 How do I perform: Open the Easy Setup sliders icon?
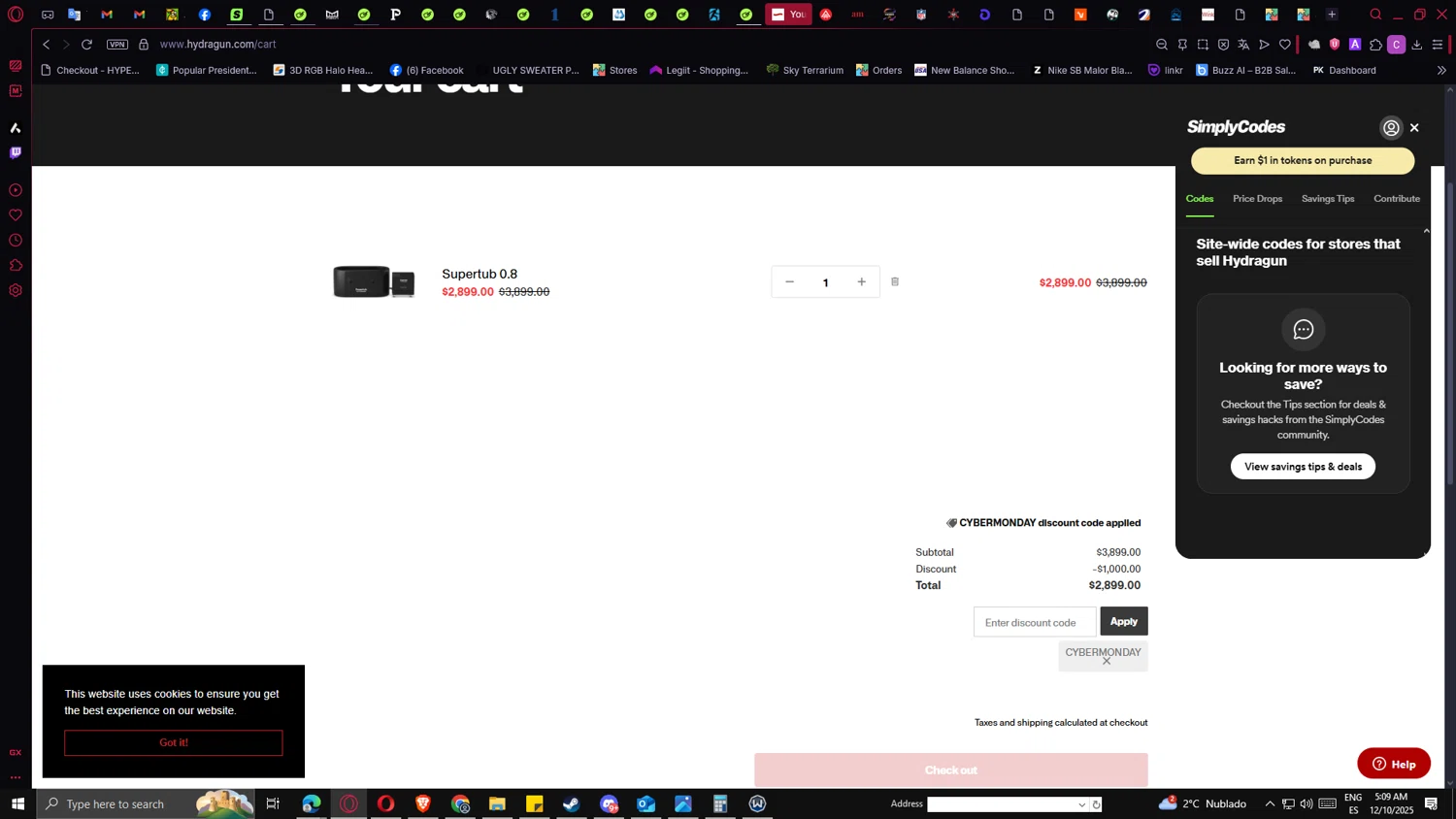[1438, 45]
